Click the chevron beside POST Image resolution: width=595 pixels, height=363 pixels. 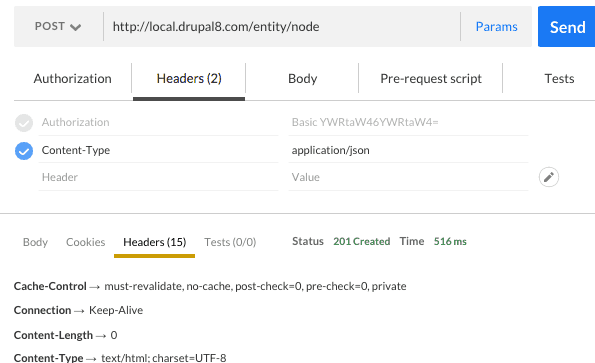pos(76,27)
